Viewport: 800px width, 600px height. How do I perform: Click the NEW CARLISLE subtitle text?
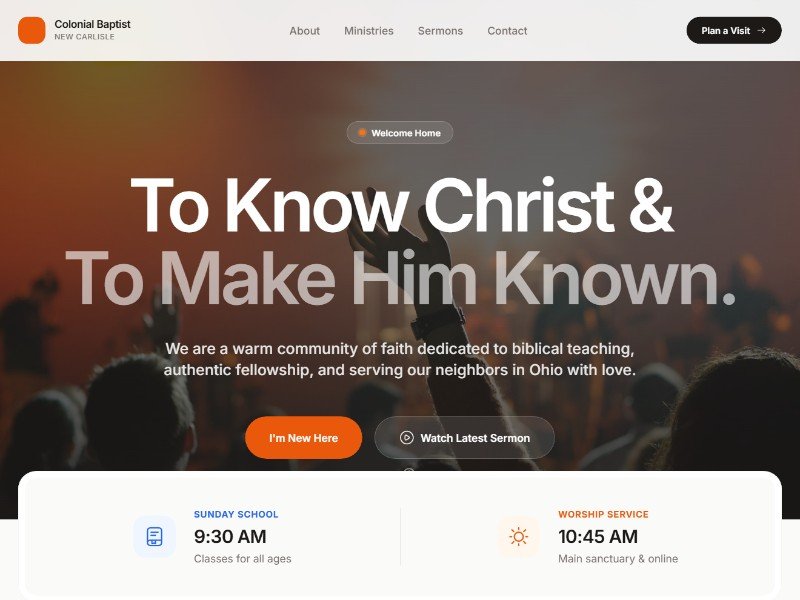pyautogui.click(x=84, y=37)
